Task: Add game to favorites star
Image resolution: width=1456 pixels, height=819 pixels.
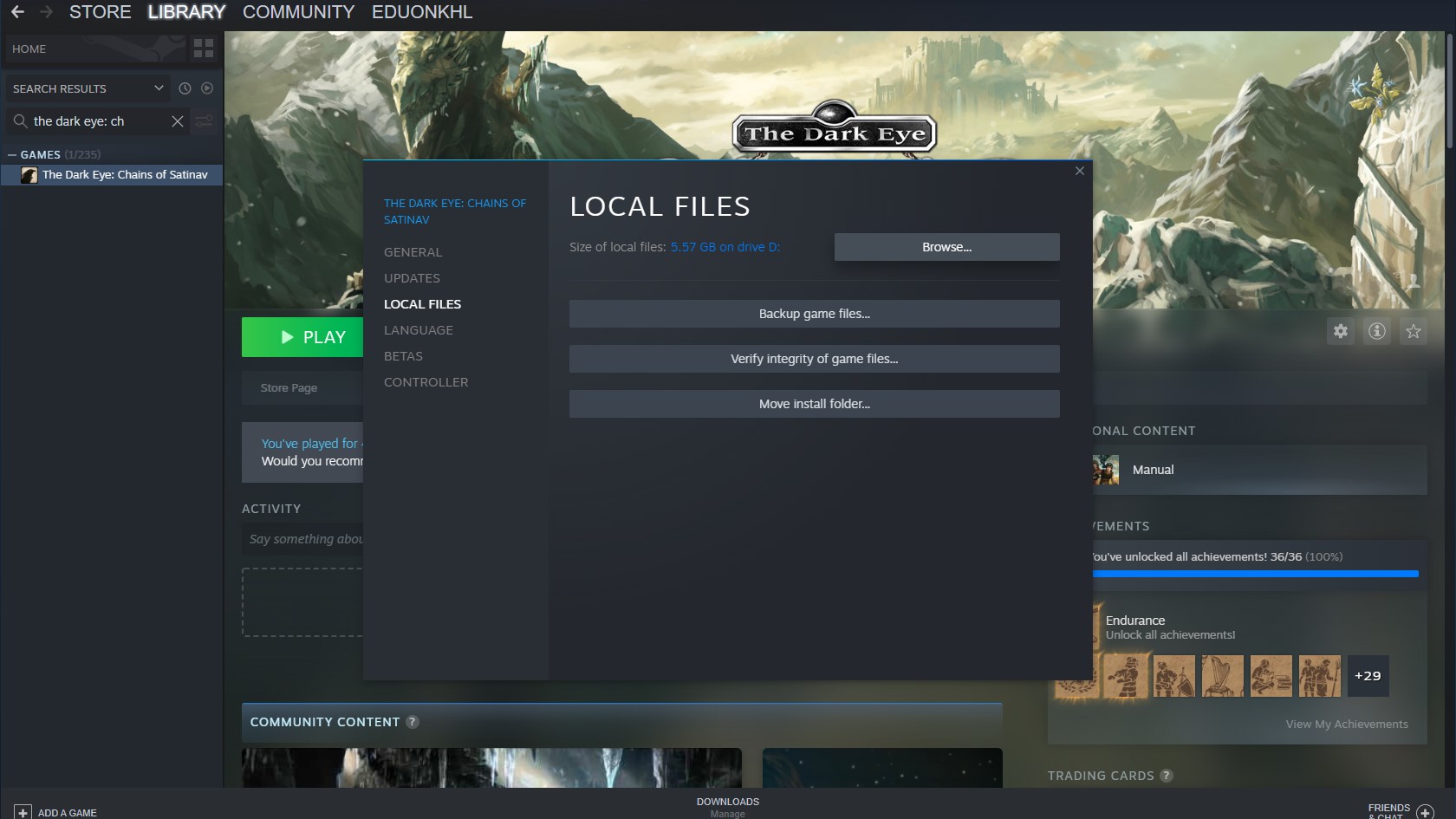Action: [x=1414, y=331]
